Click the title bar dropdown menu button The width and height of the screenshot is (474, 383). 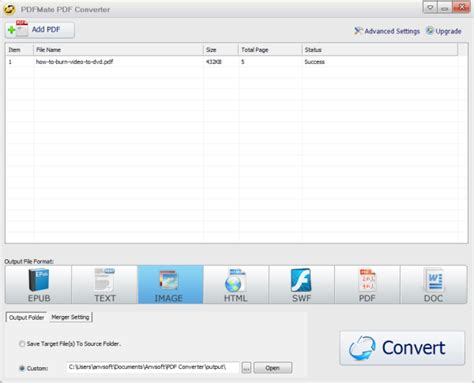tap(430, 7)
